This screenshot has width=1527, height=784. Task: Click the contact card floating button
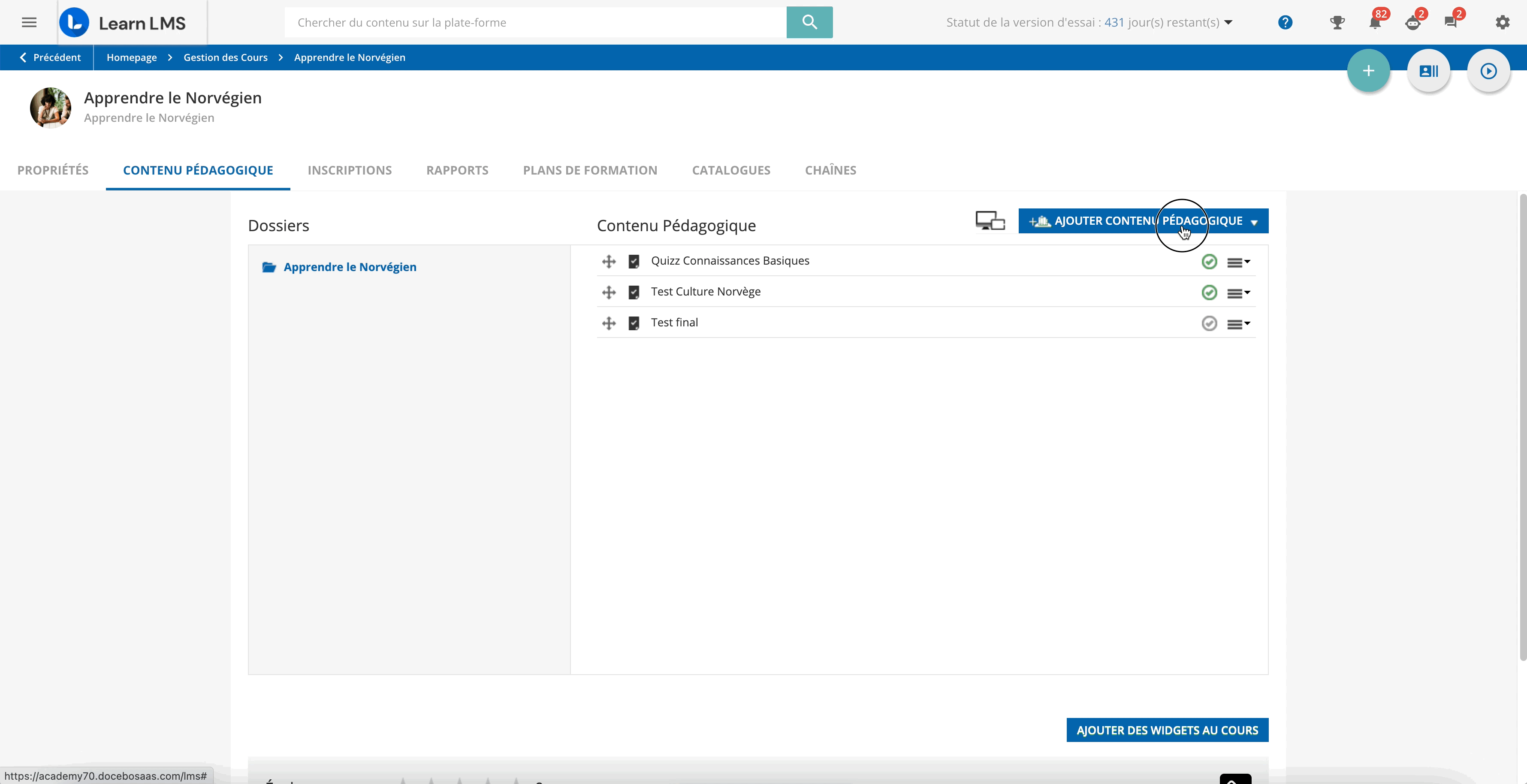pos(1429,71)
